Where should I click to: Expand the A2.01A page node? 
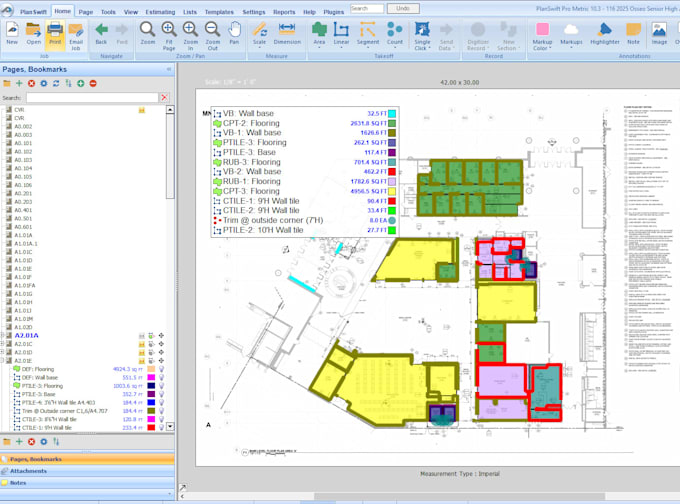[x=3, y=335]
